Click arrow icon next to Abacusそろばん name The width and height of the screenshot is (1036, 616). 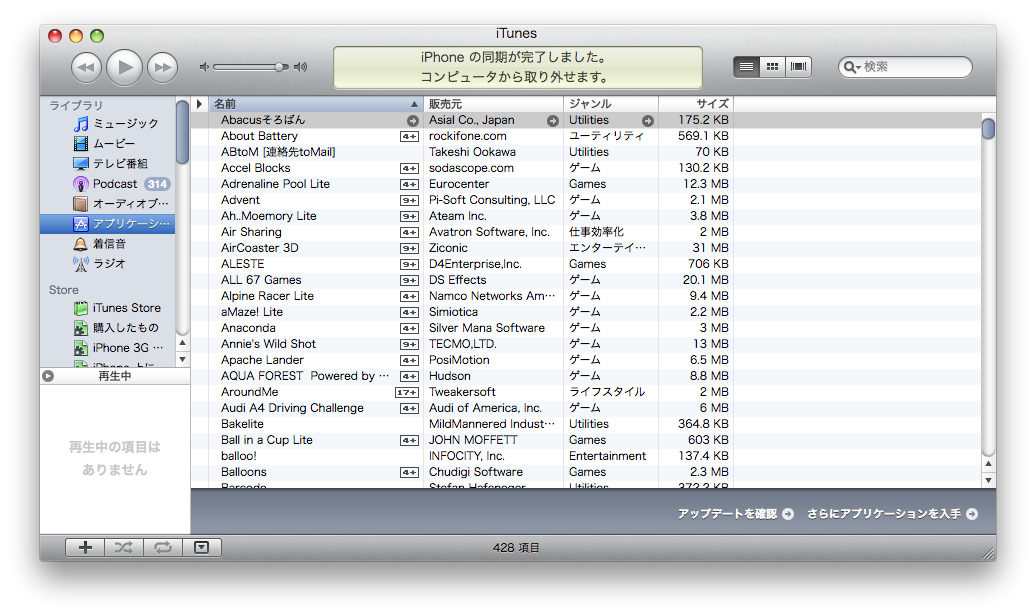coord(413,120)
